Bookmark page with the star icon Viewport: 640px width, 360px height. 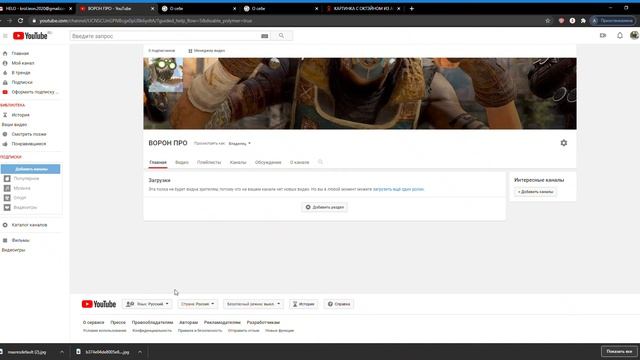[548, 20]
